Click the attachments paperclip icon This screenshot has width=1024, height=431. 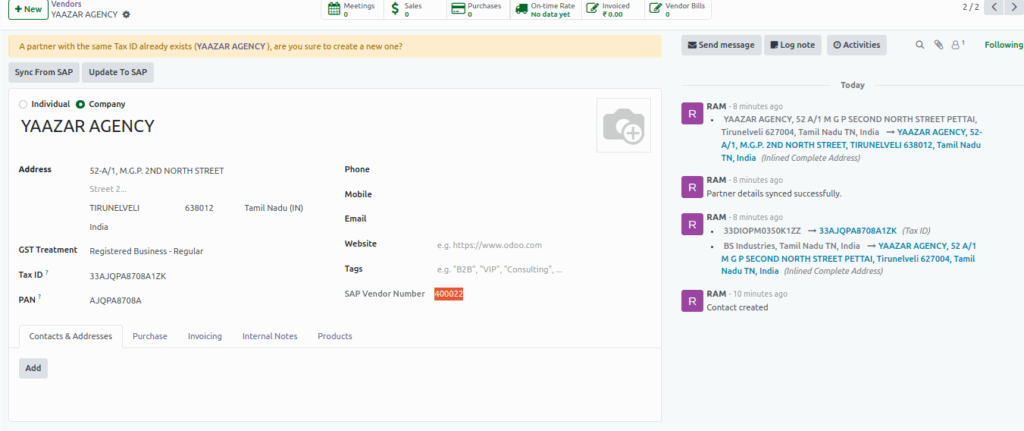coord(938,45)
